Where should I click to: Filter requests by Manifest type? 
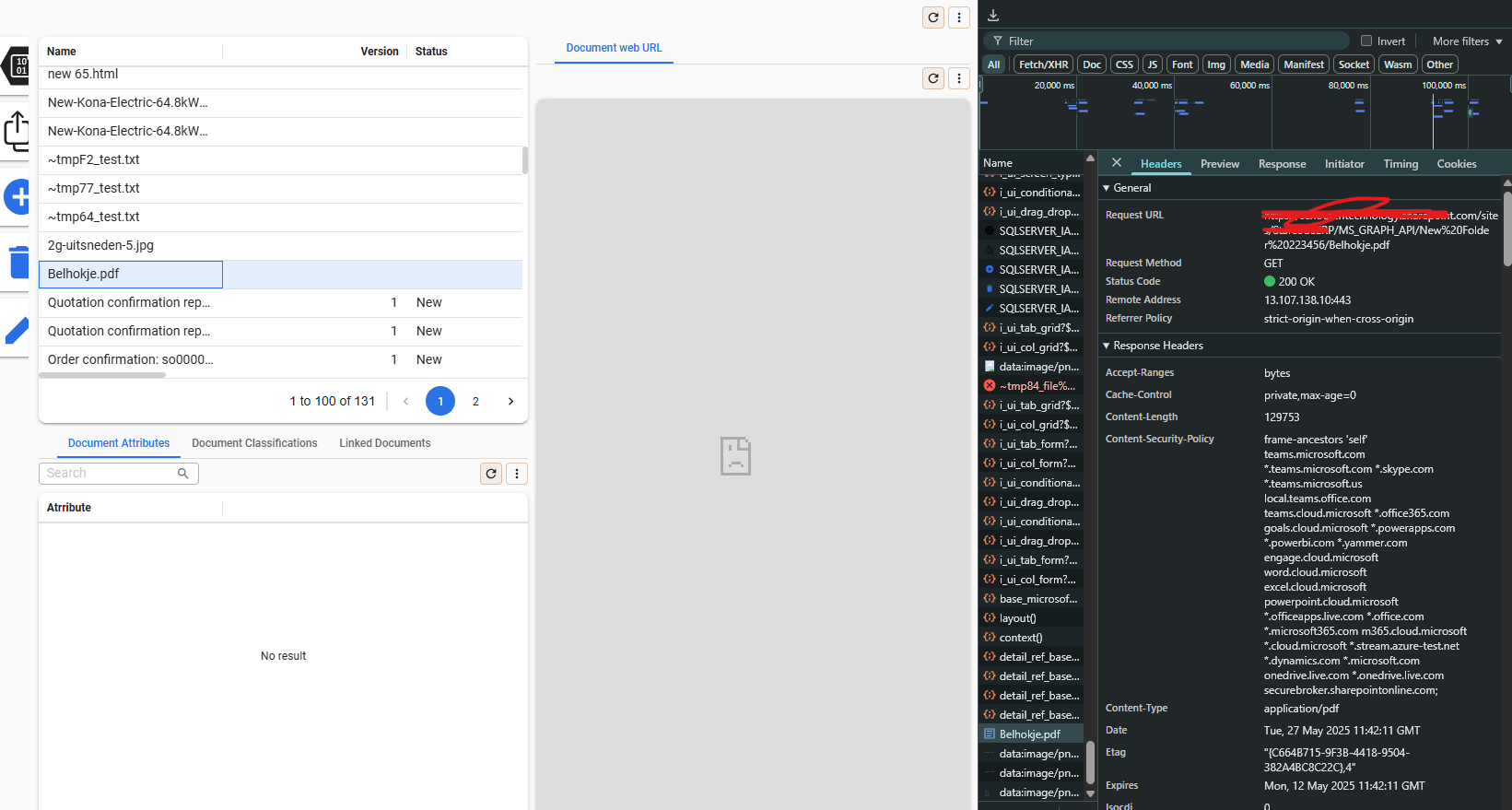1304,65
